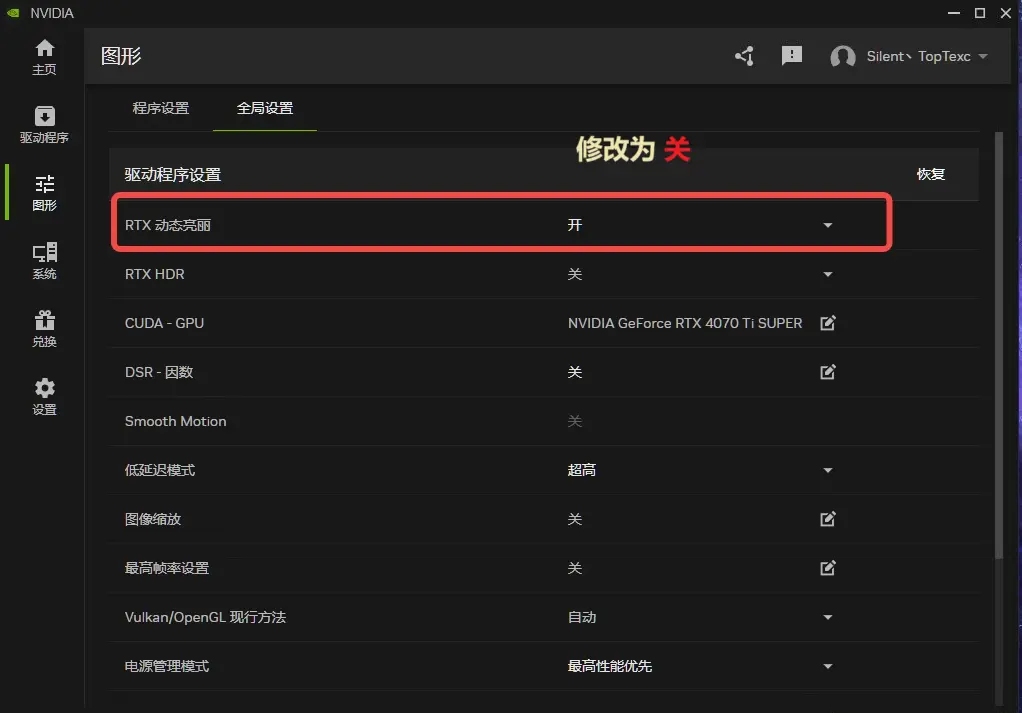Viewport: 1022px width, 713px height.
Task: Click the 驱动程序设置 section heading
Action: tap(173, 175)
